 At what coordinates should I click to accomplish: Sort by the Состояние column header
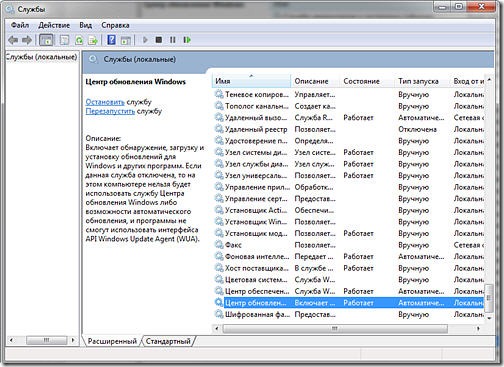tap(367, 81)
